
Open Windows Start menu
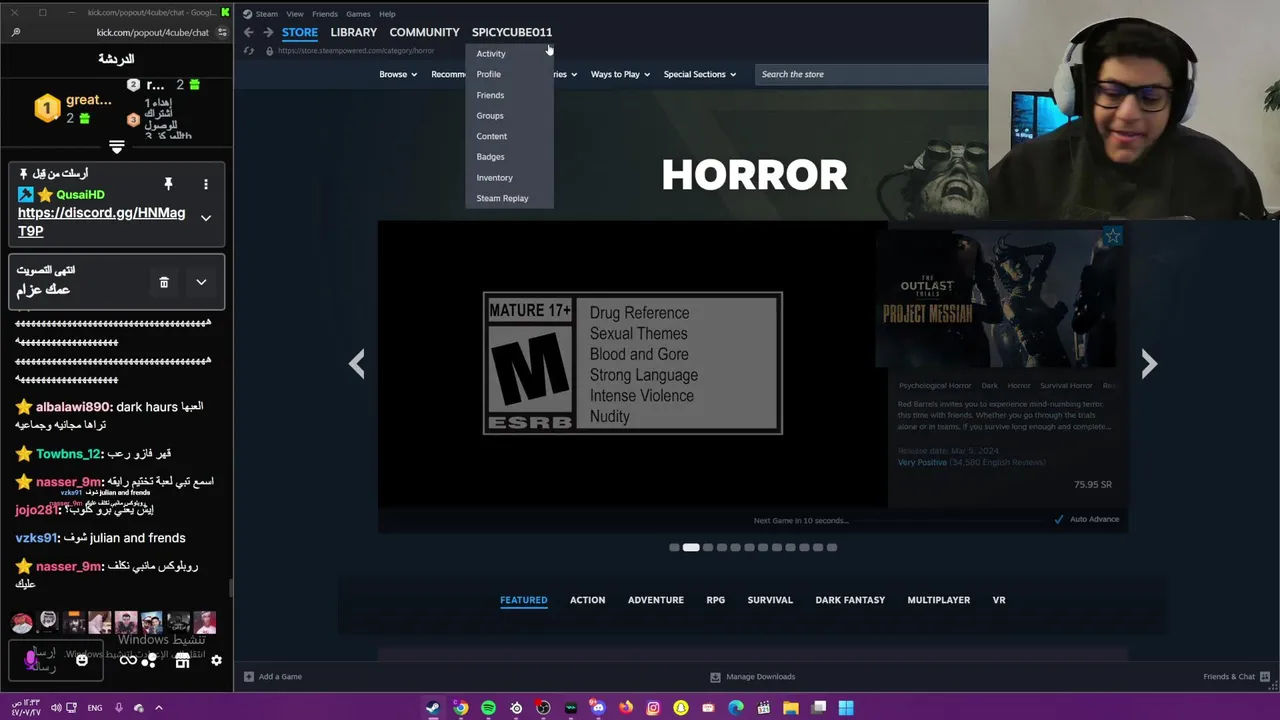tap(846, 707)
